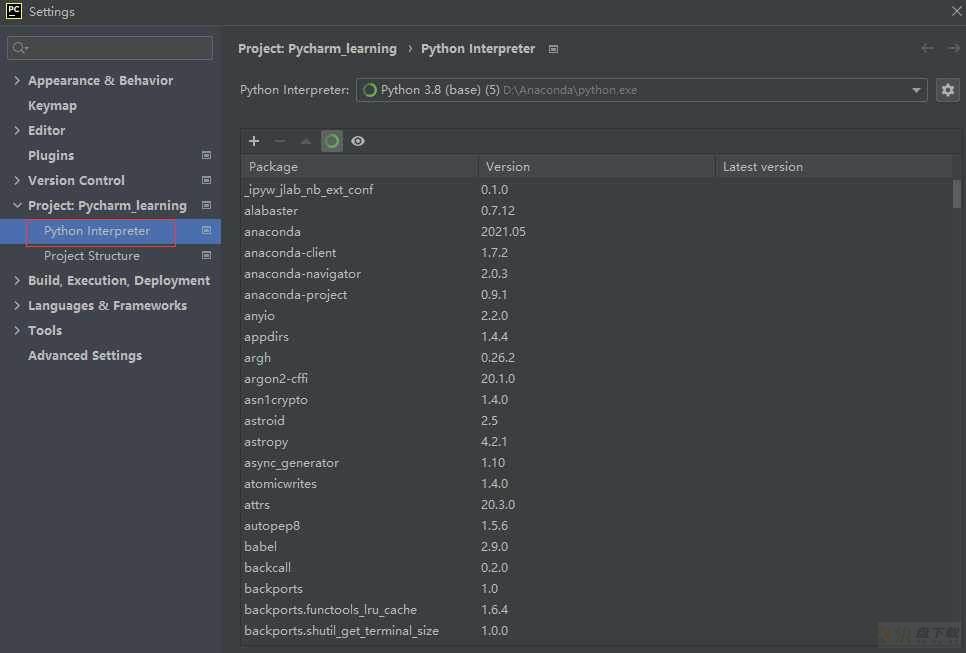This screenshot has width=966, height=653.
Task: Collapse Project: Pycharm_learning section
Action: point(17,205)
